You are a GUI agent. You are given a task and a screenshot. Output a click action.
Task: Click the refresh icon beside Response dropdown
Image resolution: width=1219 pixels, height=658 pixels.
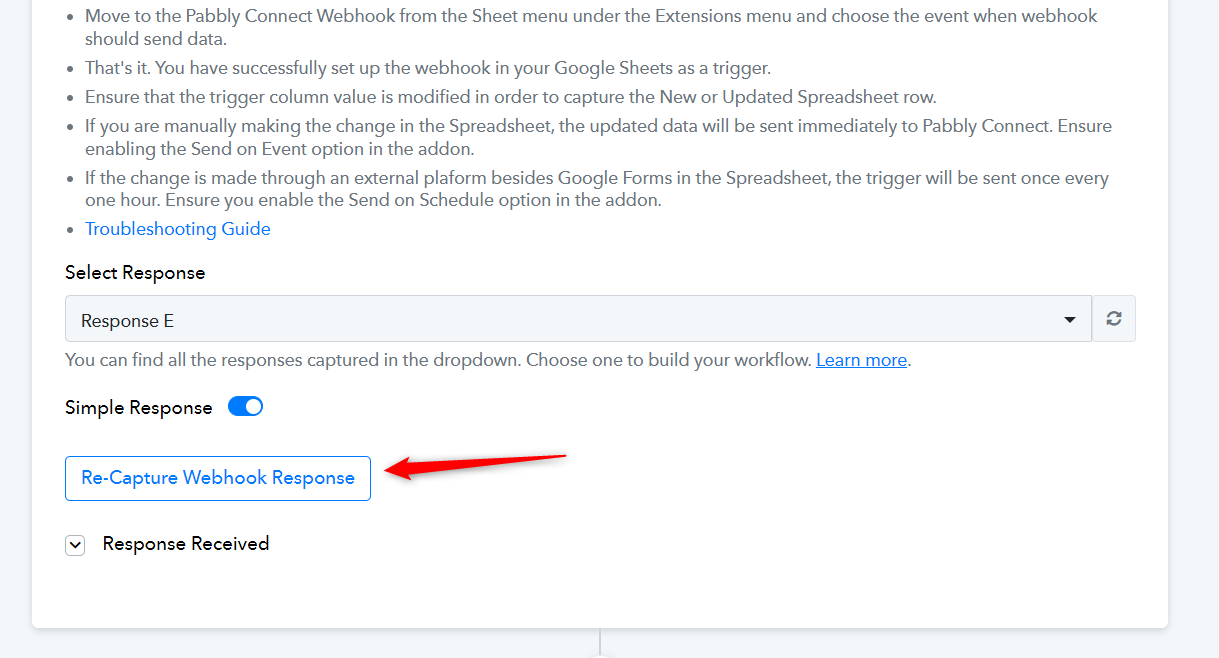click(1114, 319)
